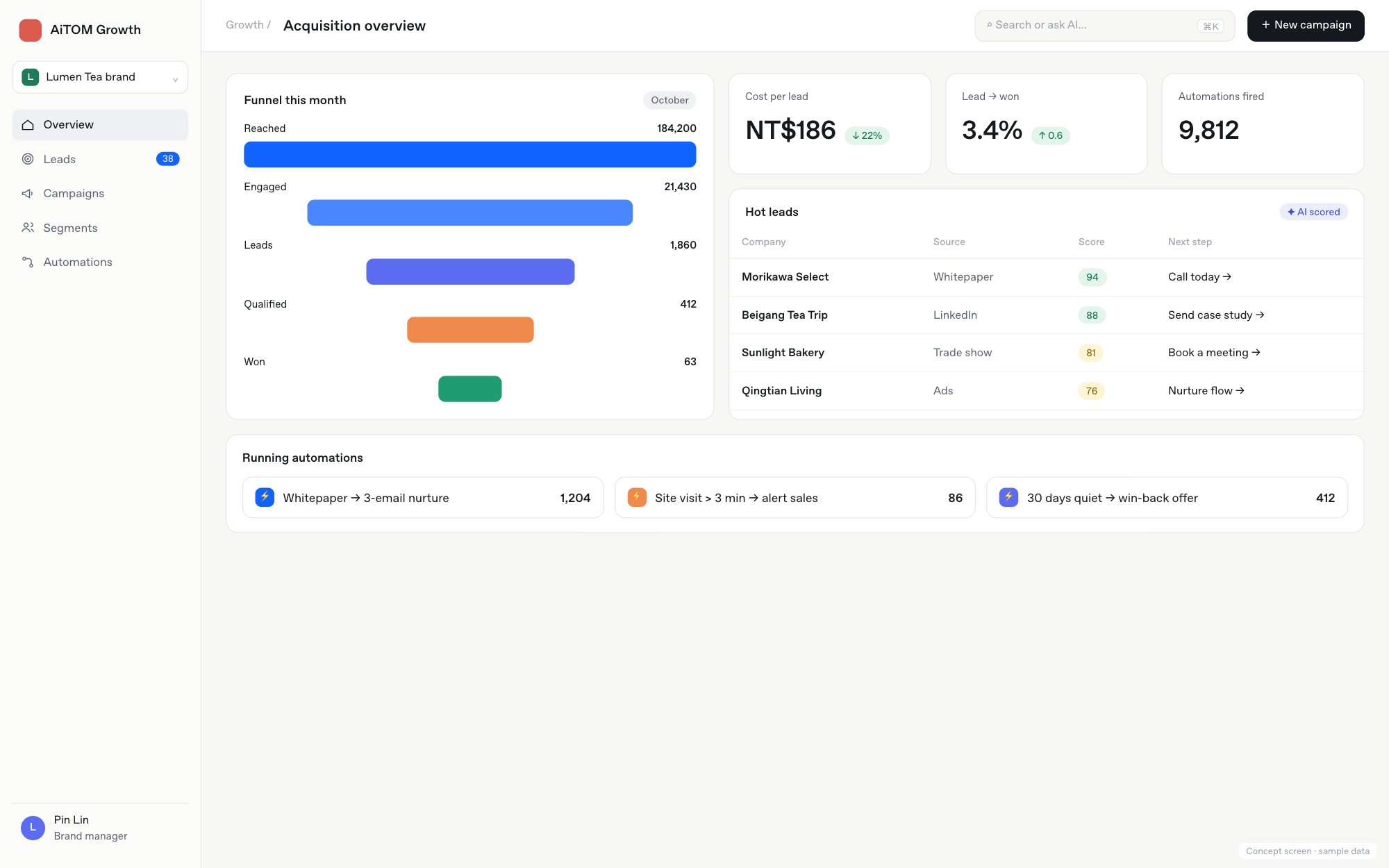Screen dimensions: 1389x868
Task: Click the blue Reached funnel bar
Action: pyautogui.click(x=469, y=154)
